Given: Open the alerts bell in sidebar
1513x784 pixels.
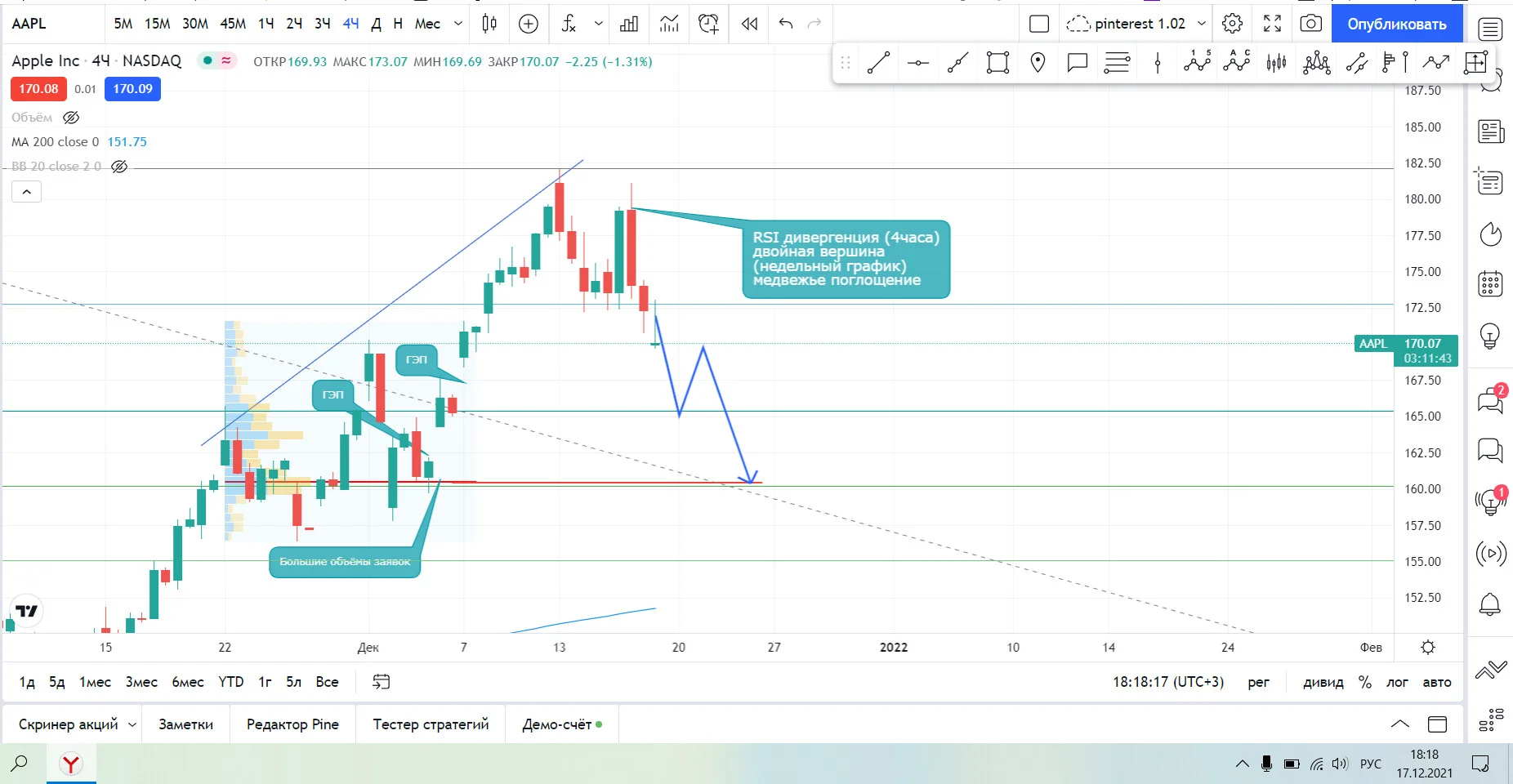Looking at the screenshot, I should [x=1490, y=604].
